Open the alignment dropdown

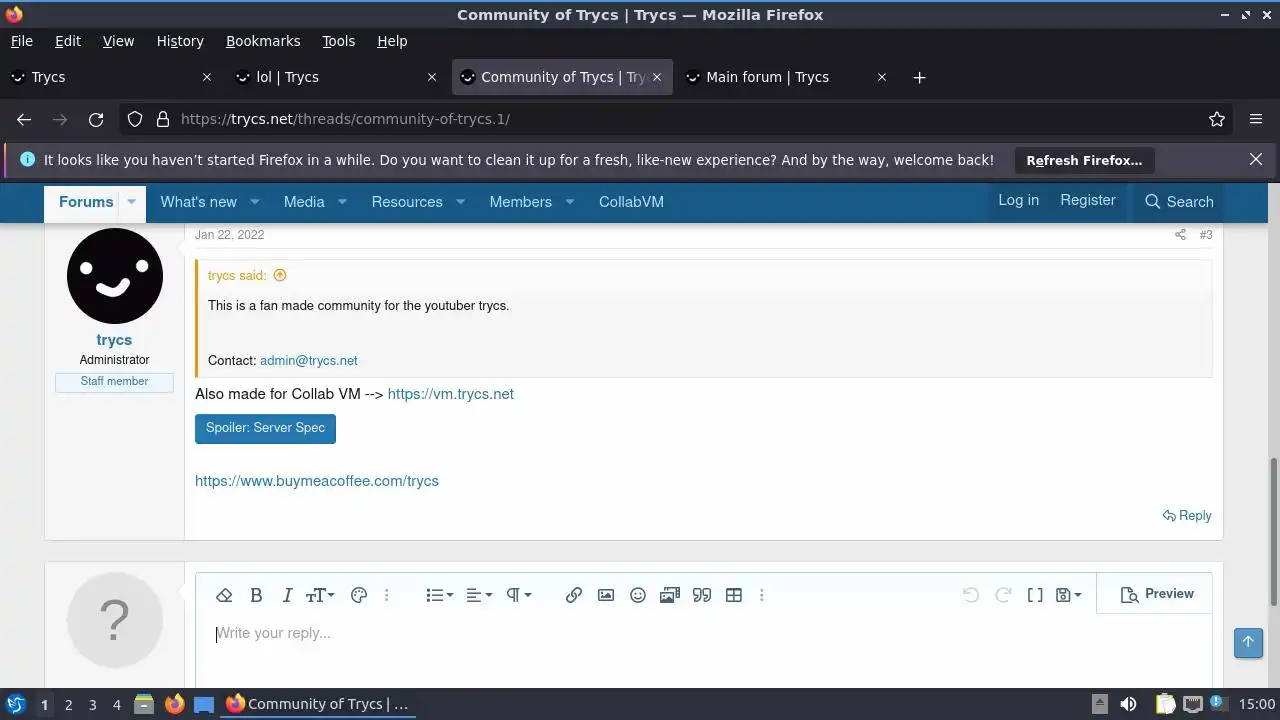[479, 595]
